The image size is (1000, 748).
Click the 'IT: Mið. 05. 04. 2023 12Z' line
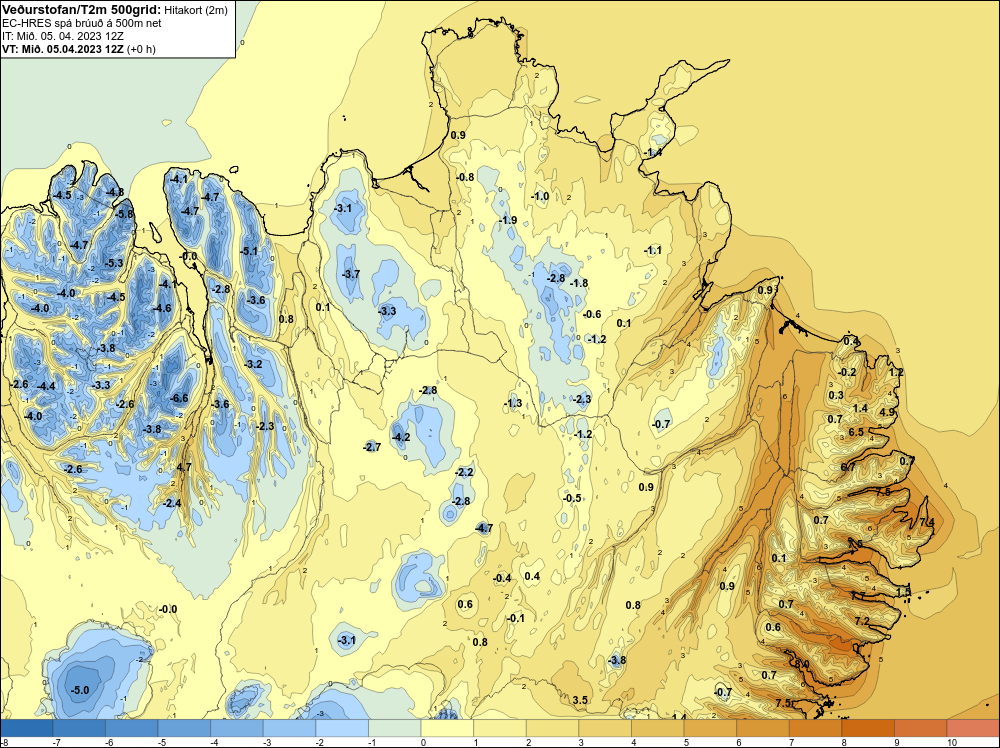point(62,36)
